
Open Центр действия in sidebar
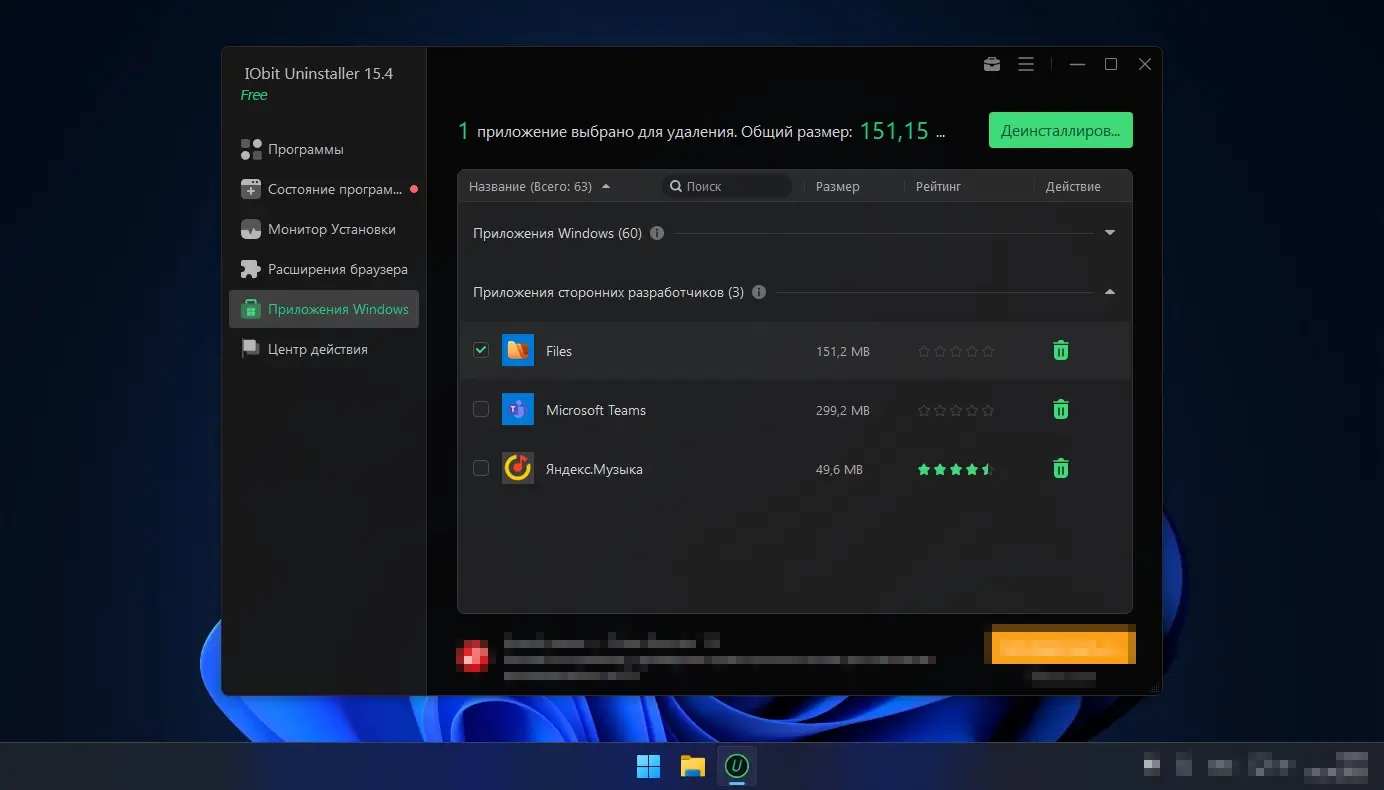coord(324,349)
